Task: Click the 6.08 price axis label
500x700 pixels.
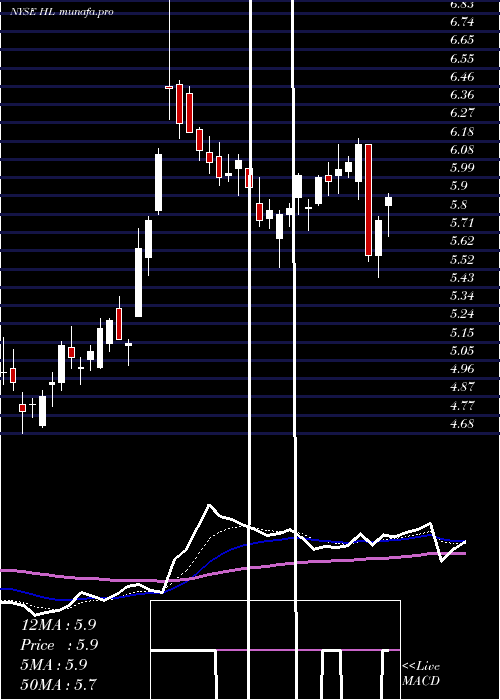Action: (x=462, y=150)
